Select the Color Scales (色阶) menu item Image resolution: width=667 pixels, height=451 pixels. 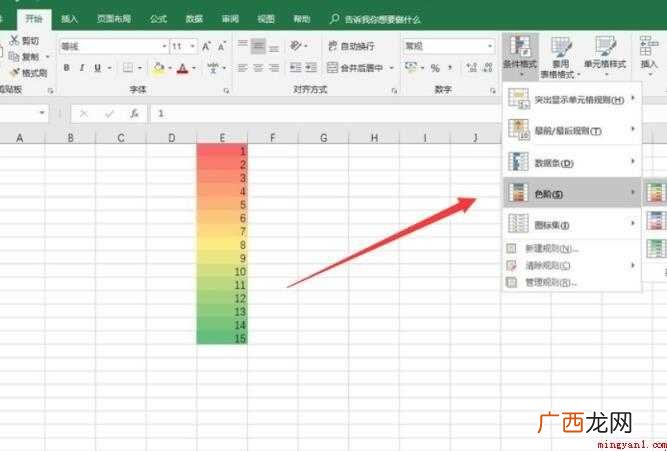[572, 194]
